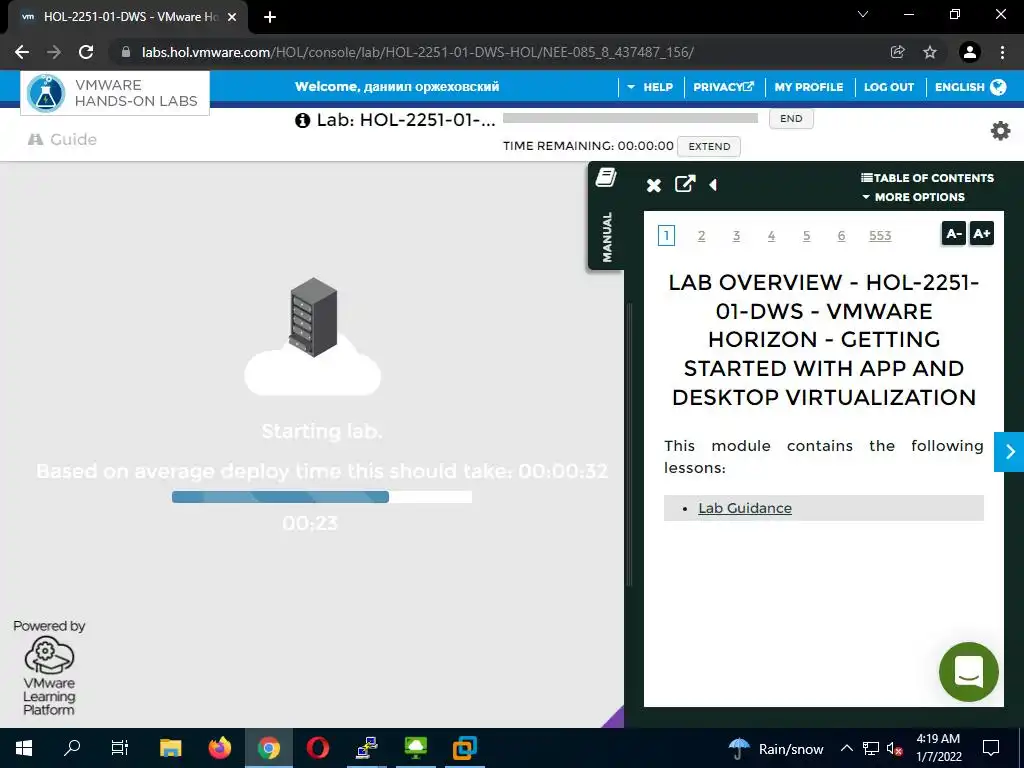
Task: Jump to last manual page 553
Action: [x=880, y=236]
